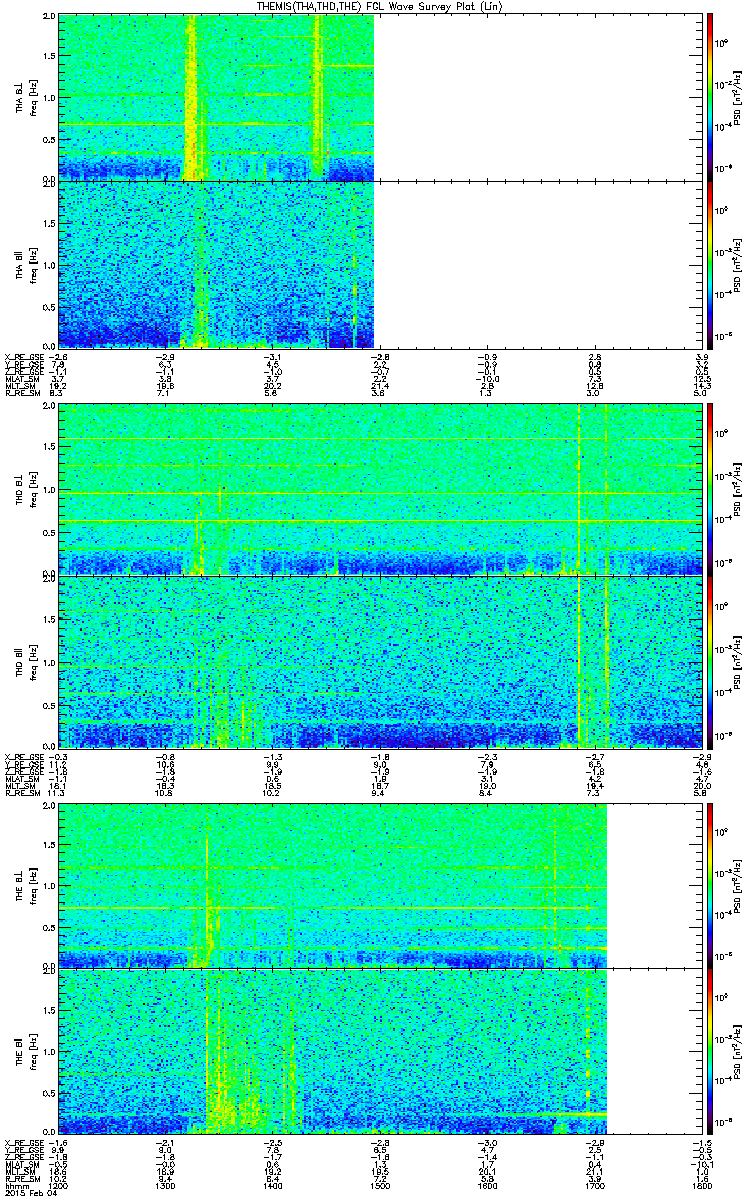Image resolution: width=750 pixels, height=1200 pixels.
Task: Click the '1300' time tick label
Action: tap(166, 1186)
